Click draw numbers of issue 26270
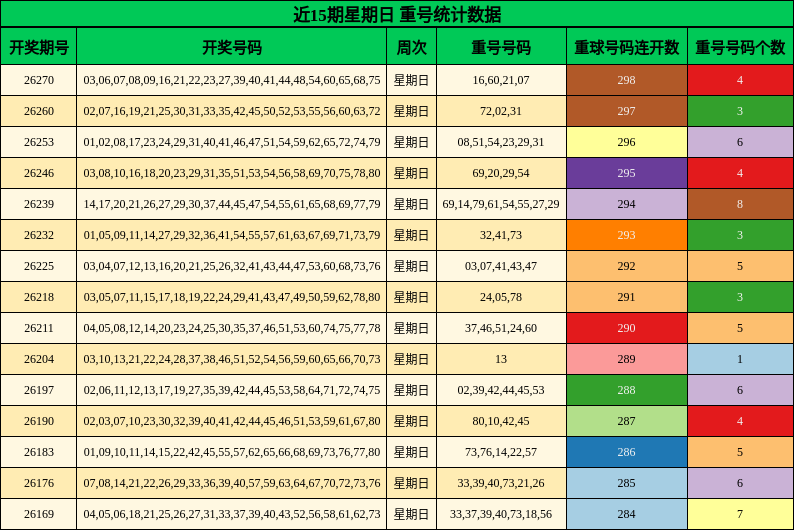Viewport: 794px width, 530px height. (231, 80)
